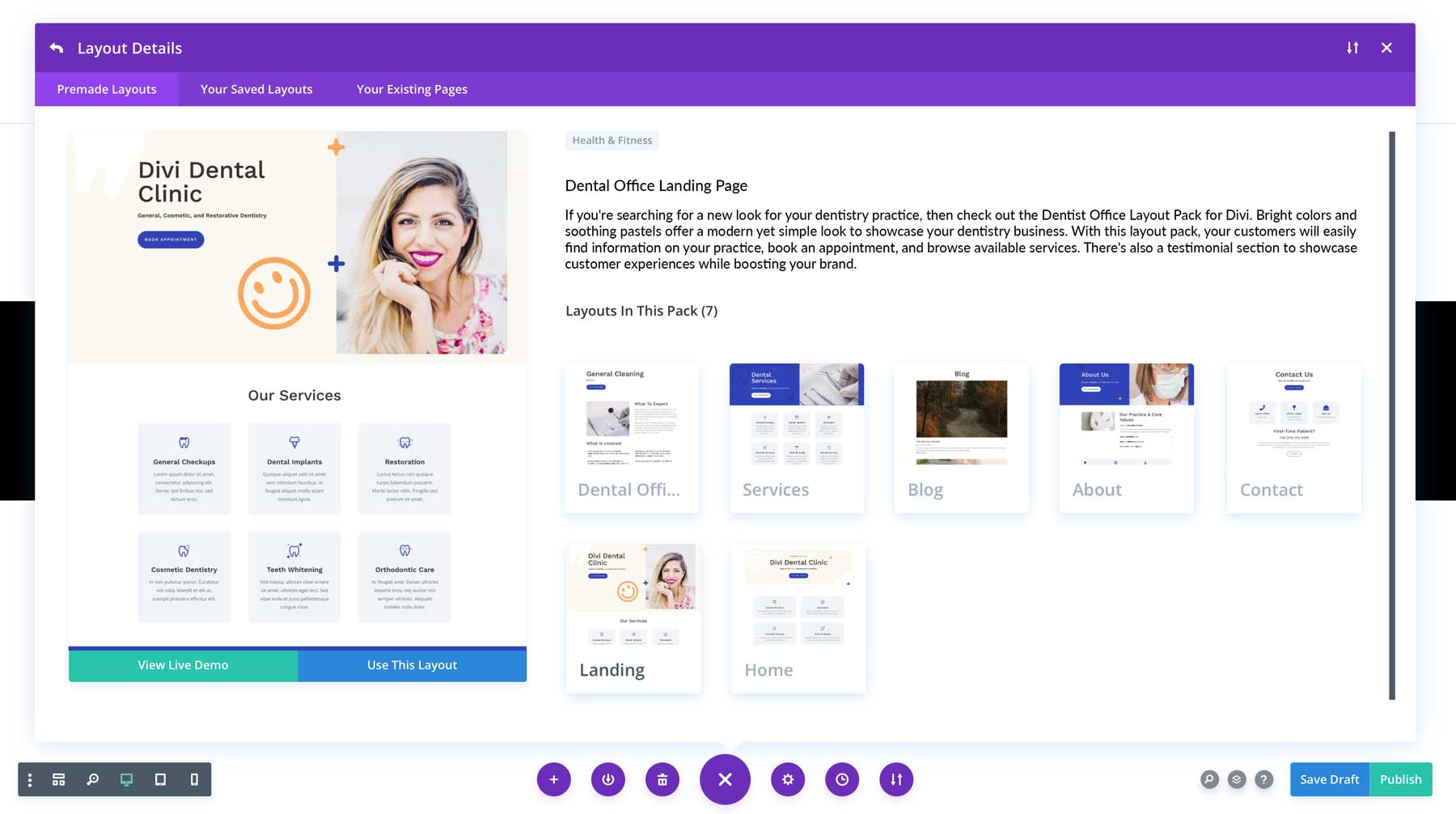This screenshot has height=814, width=1456.
Task: Click the trash icon to clear layout
Action: [662, 779]
